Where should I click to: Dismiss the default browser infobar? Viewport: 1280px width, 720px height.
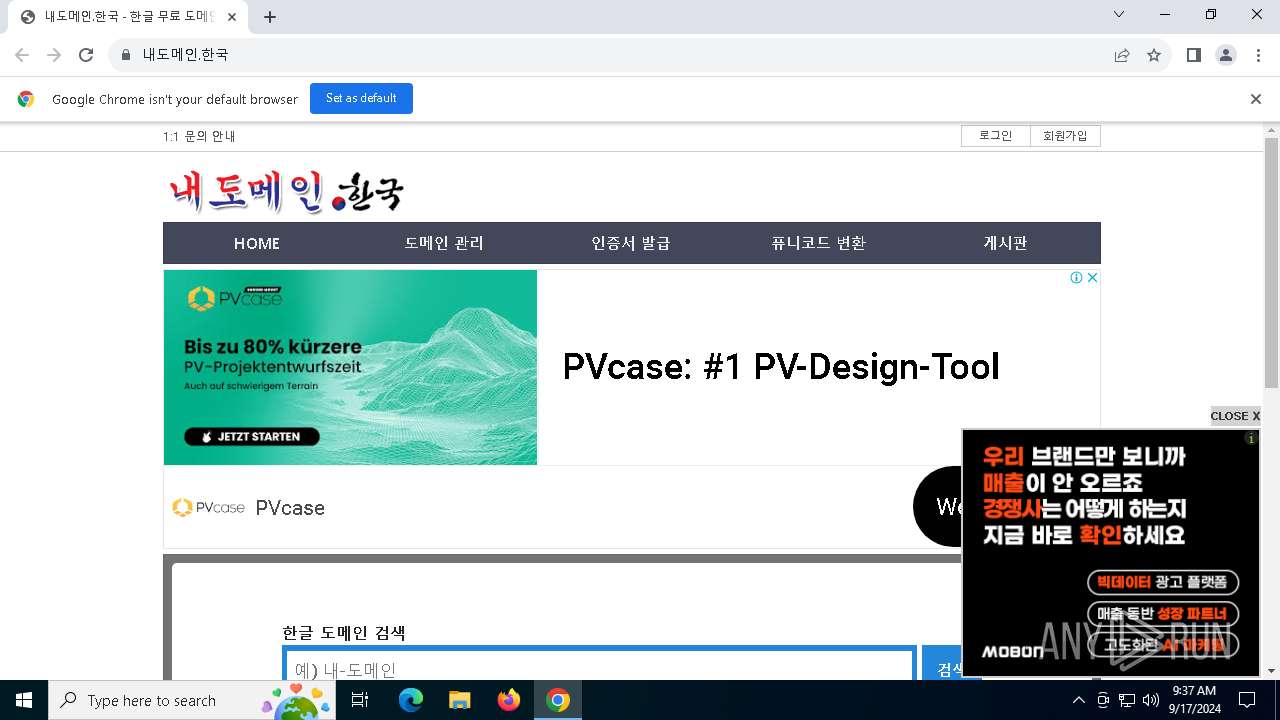[x=1255, y=99]
